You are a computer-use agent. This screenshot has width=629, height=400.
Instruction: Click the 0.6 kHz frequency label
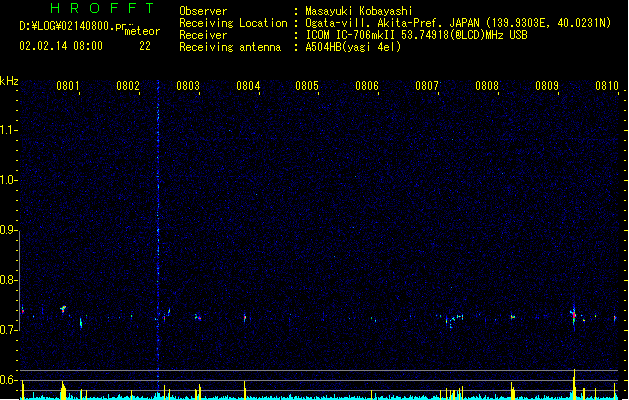coord(9,380)
